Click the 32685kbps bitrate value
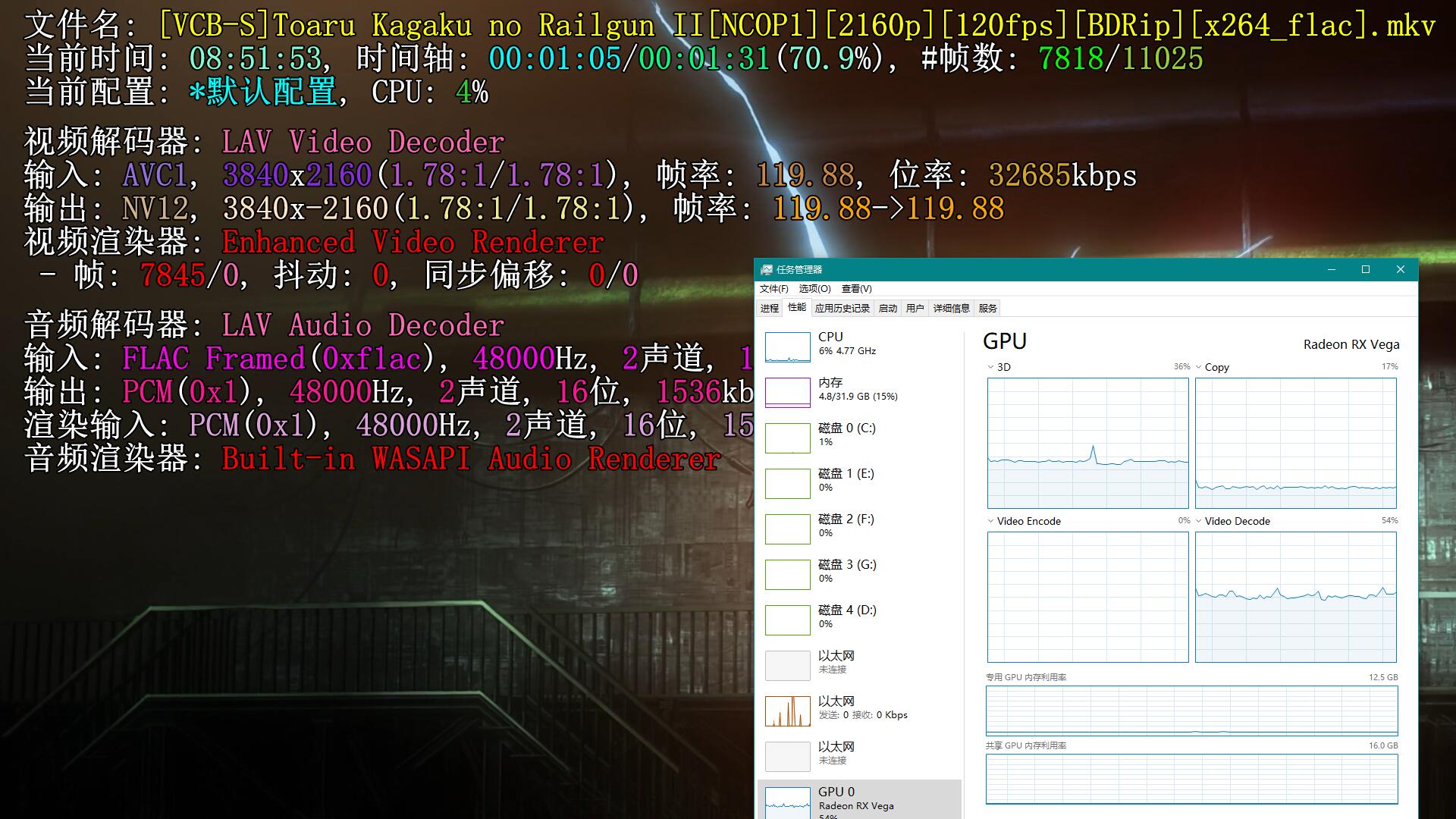1456x819 pixels. point(1062,175)
